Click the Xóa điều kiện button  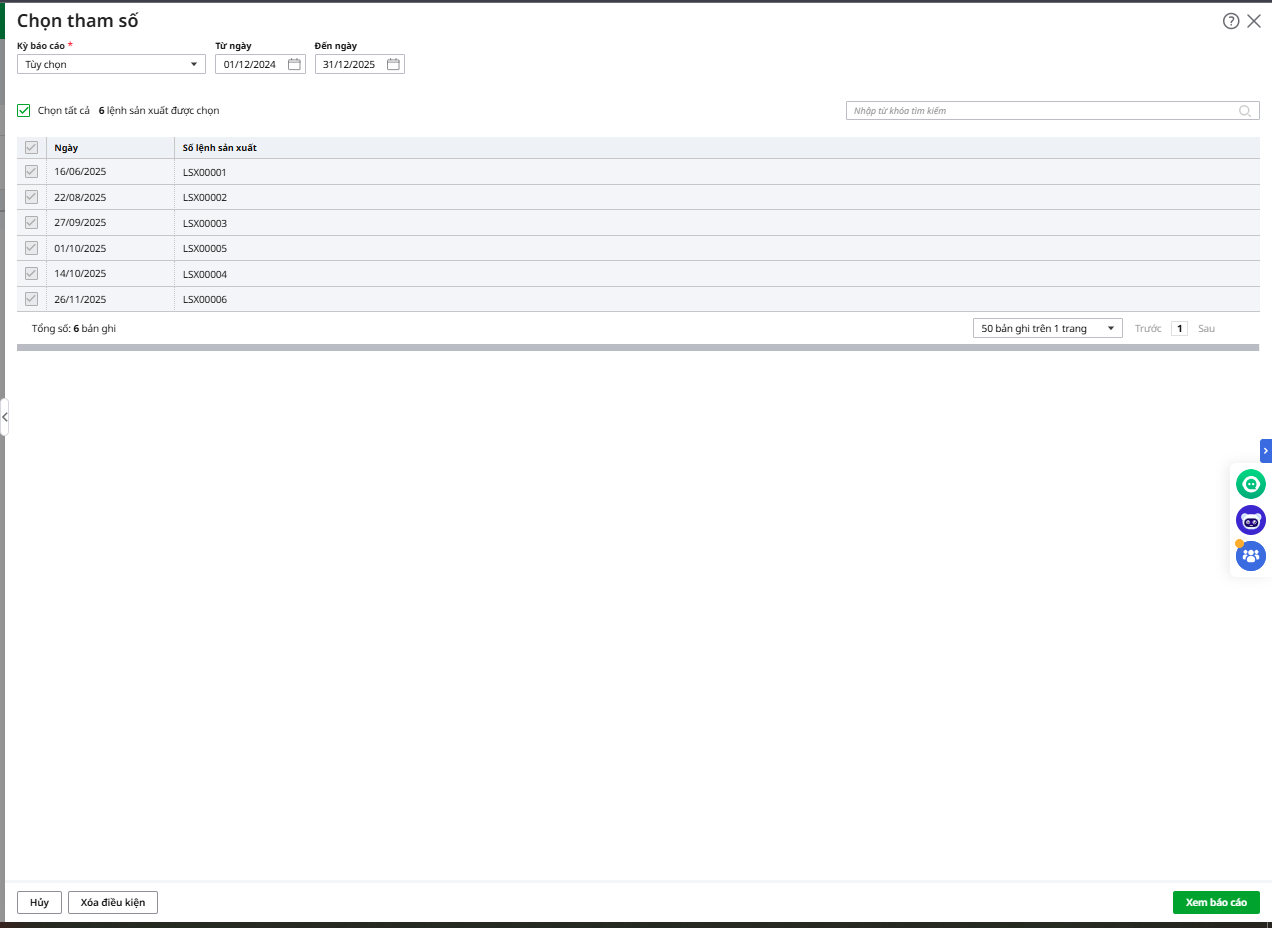pyautogui.click(x=112, y=902)
